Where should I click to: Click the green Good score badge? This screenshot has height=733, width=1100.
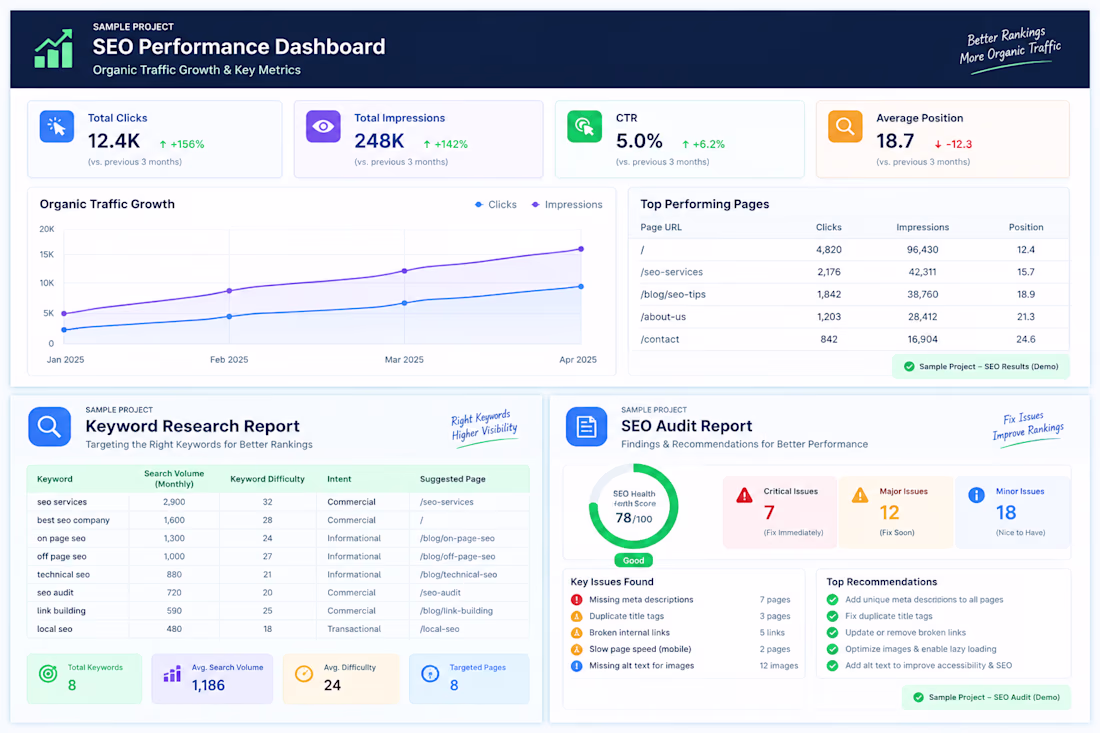[x=633, y=560]
